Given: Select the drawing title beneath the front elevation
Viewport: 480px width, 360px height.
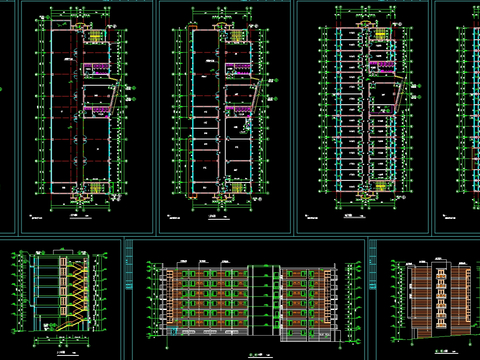Looking at the screenshot, I should [x=257, y=355].
